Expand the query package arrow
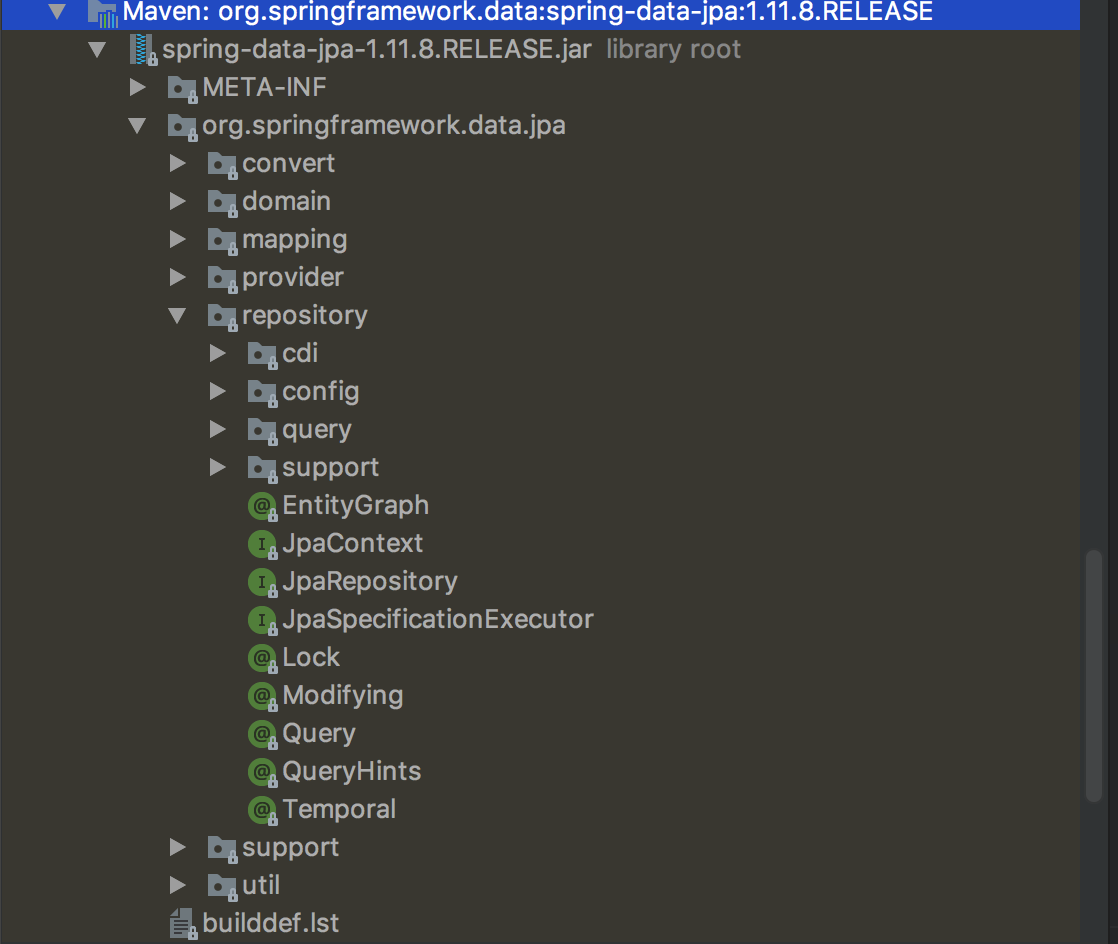 pyautogui.click(x=218, y=430)
